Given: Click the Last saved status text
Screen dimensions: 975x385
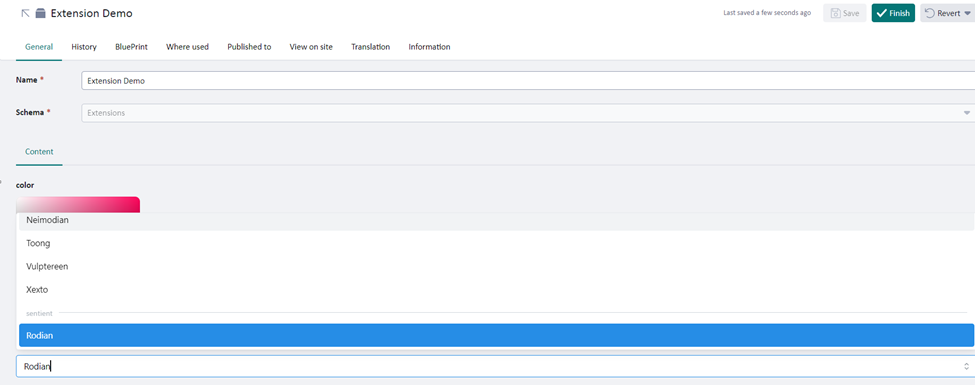Looking at the screenshot, I should pos(767,13).
